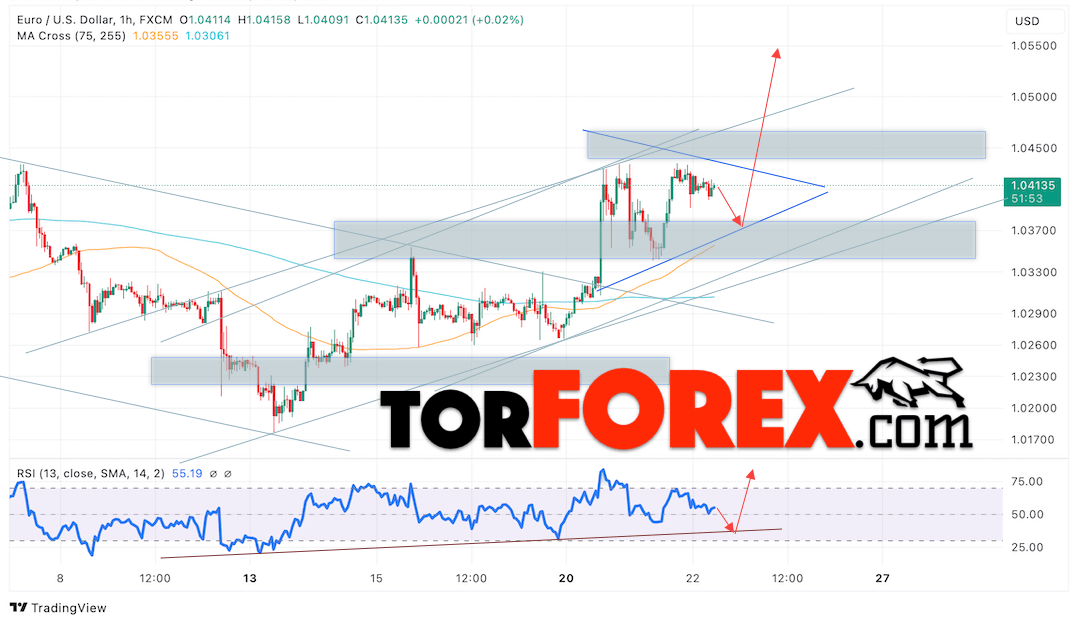Image resolution: width=1078 pixels, height=624 pixels.
Task: Click the 75.00 RSI axis label
Action: pos(1027,482)
